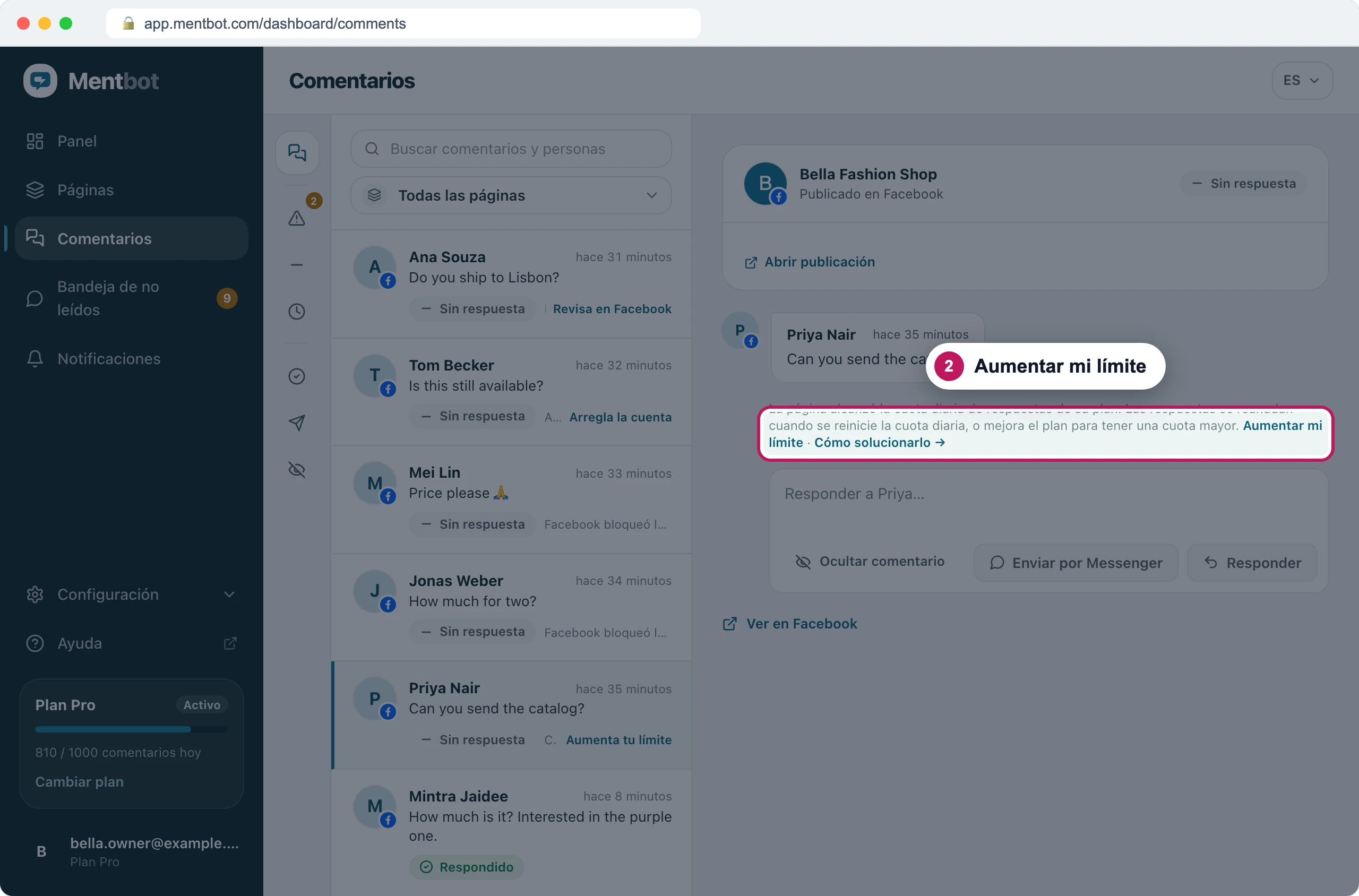Open Notificaciones from the sidebar

(x=132, y=358)
